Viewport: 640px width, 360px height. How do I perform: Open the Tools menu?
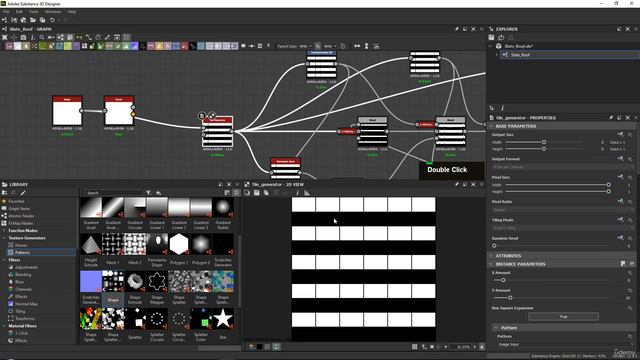tap(33, 12)
